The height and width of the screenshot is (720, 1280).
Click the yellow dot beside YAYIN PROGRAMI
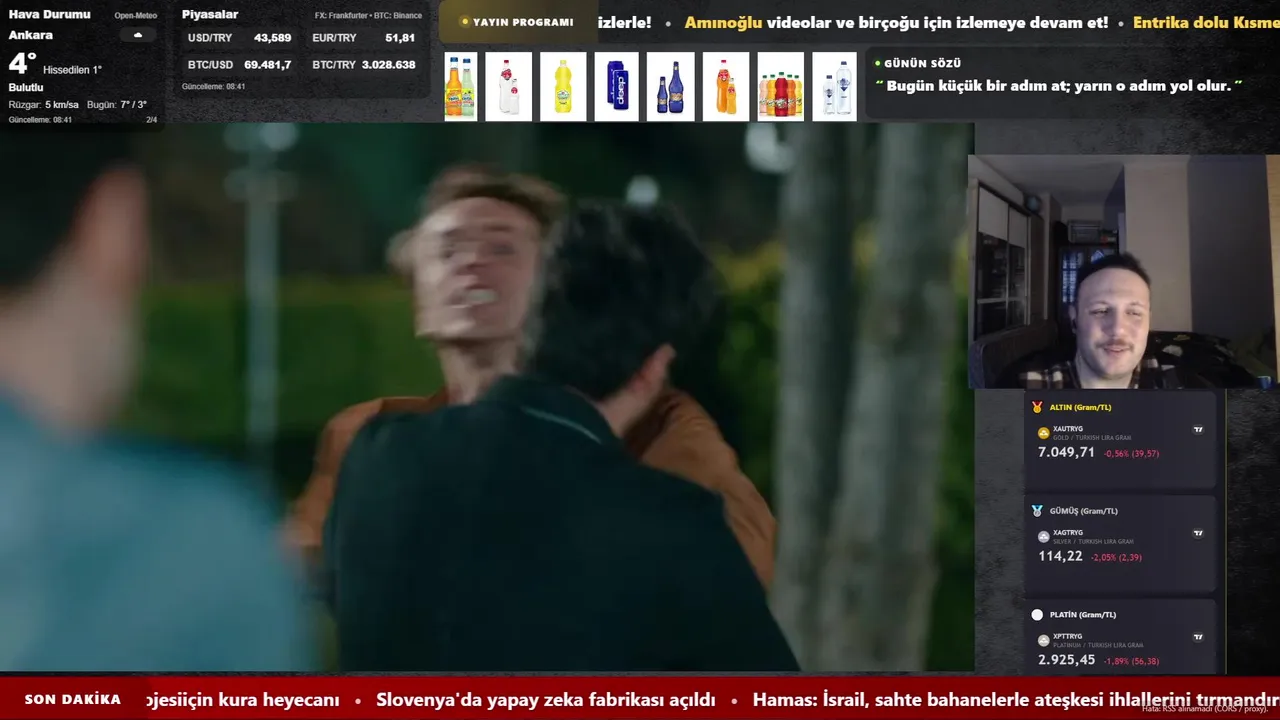click(x=465, y=22)
